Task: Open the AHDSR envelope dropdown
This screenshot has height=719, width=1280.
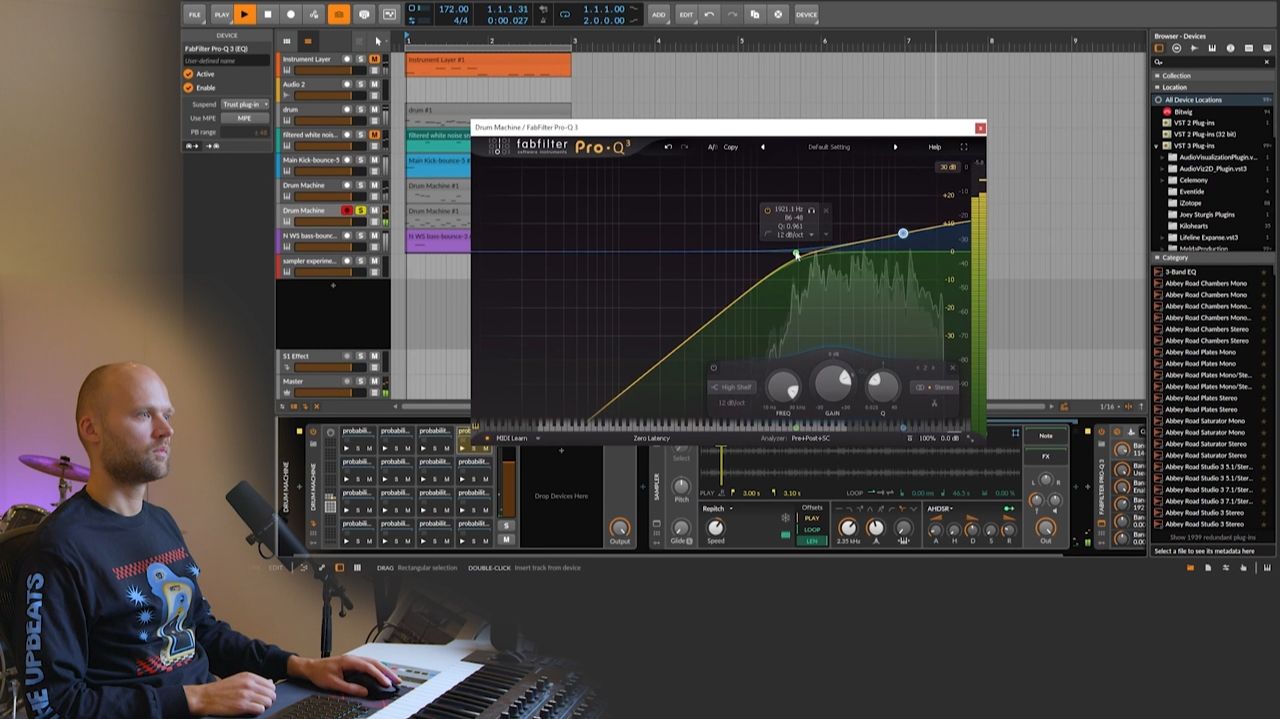Action: (x=940, y=509)
